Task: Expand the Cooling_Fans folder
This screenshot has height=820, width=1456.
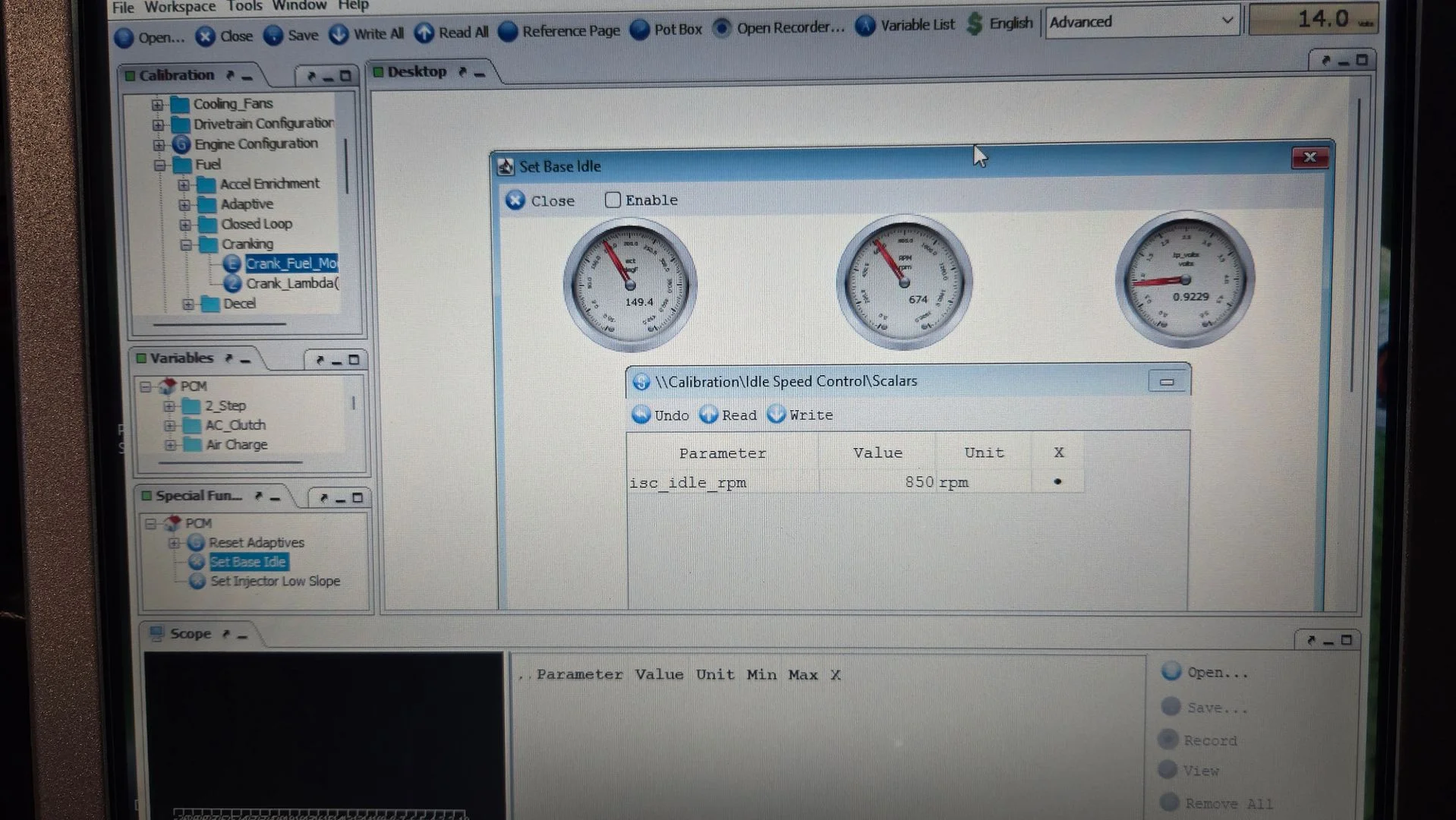Action: [157, 104]
